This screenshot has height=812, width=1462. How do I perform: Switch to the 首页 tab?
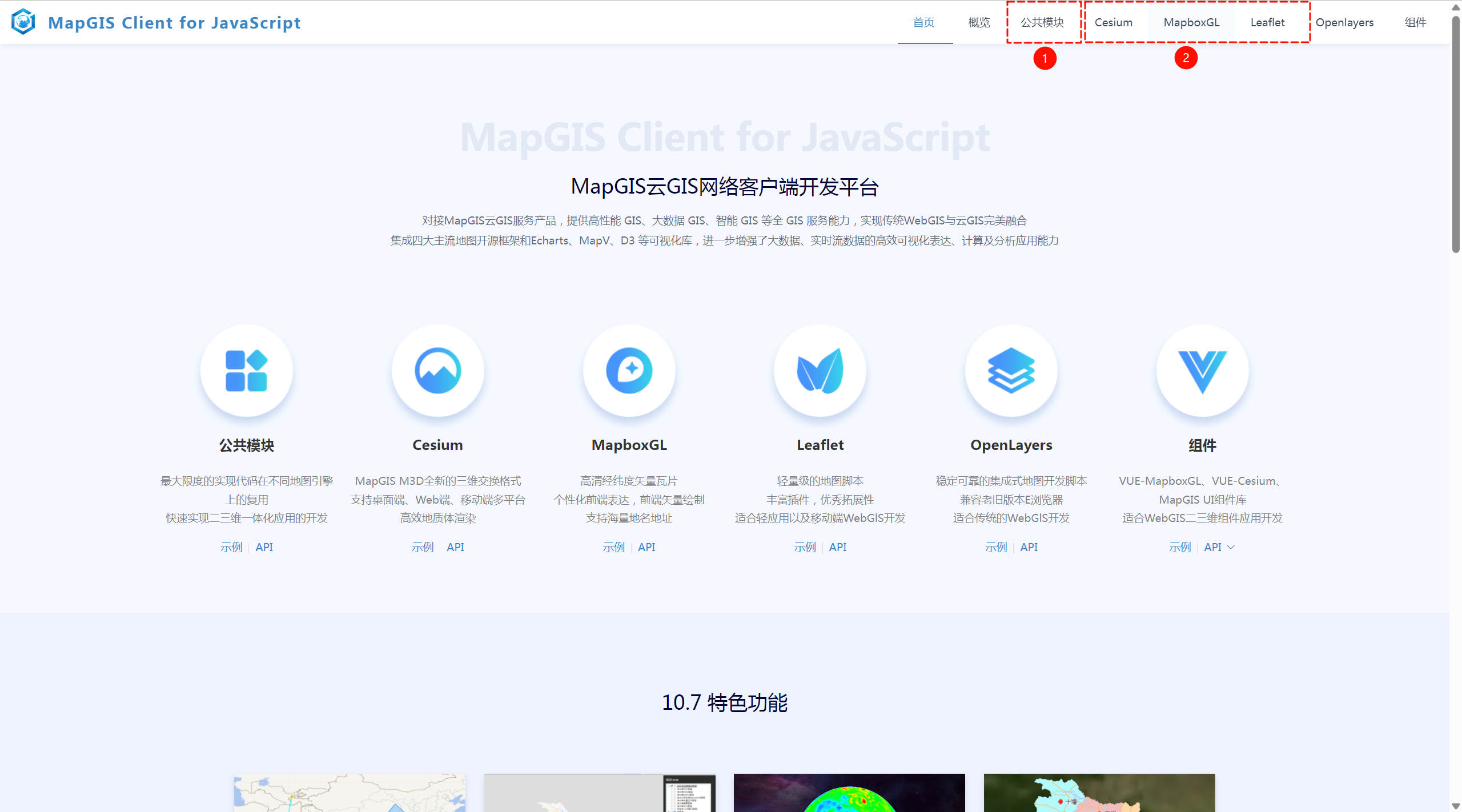pyautogui.click(x=923, y=23)
